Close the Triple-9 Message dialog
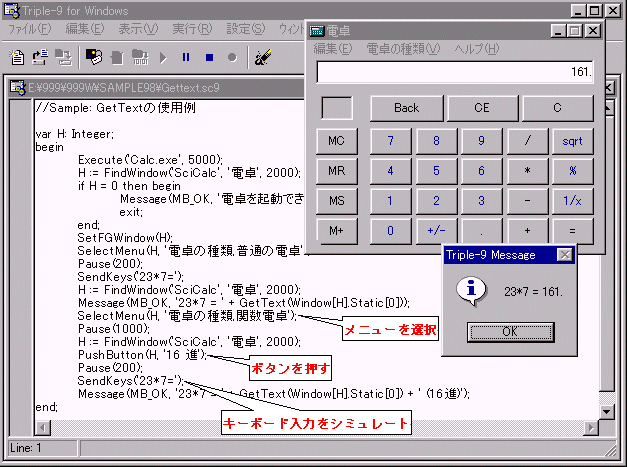 pos(565,255)
